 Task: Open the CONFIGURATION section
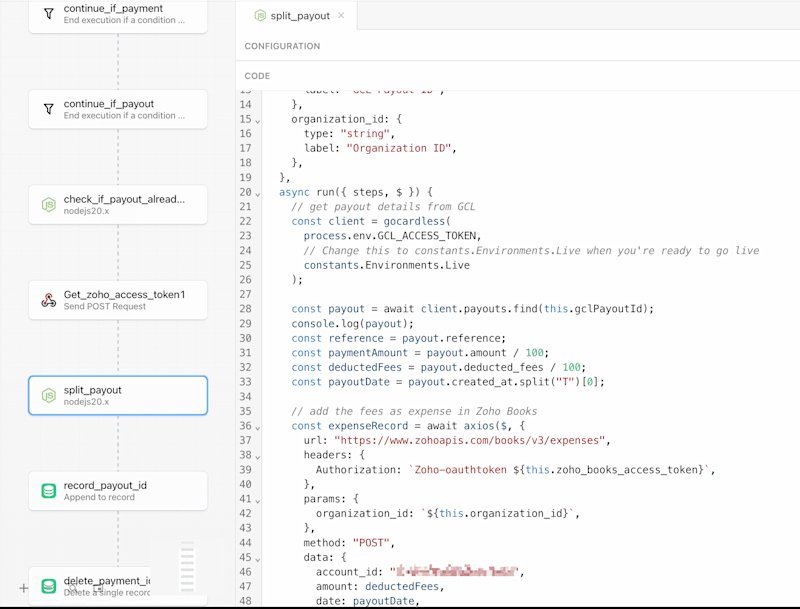282,46
